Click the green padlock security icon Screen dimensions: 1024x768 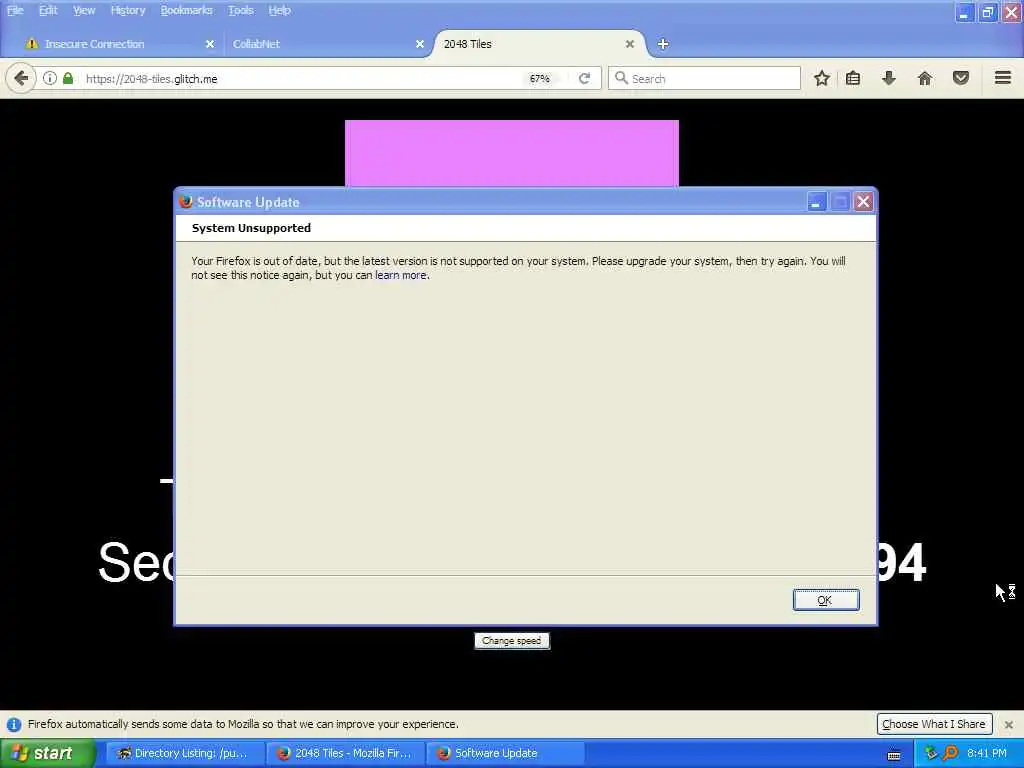pos(68,78)
